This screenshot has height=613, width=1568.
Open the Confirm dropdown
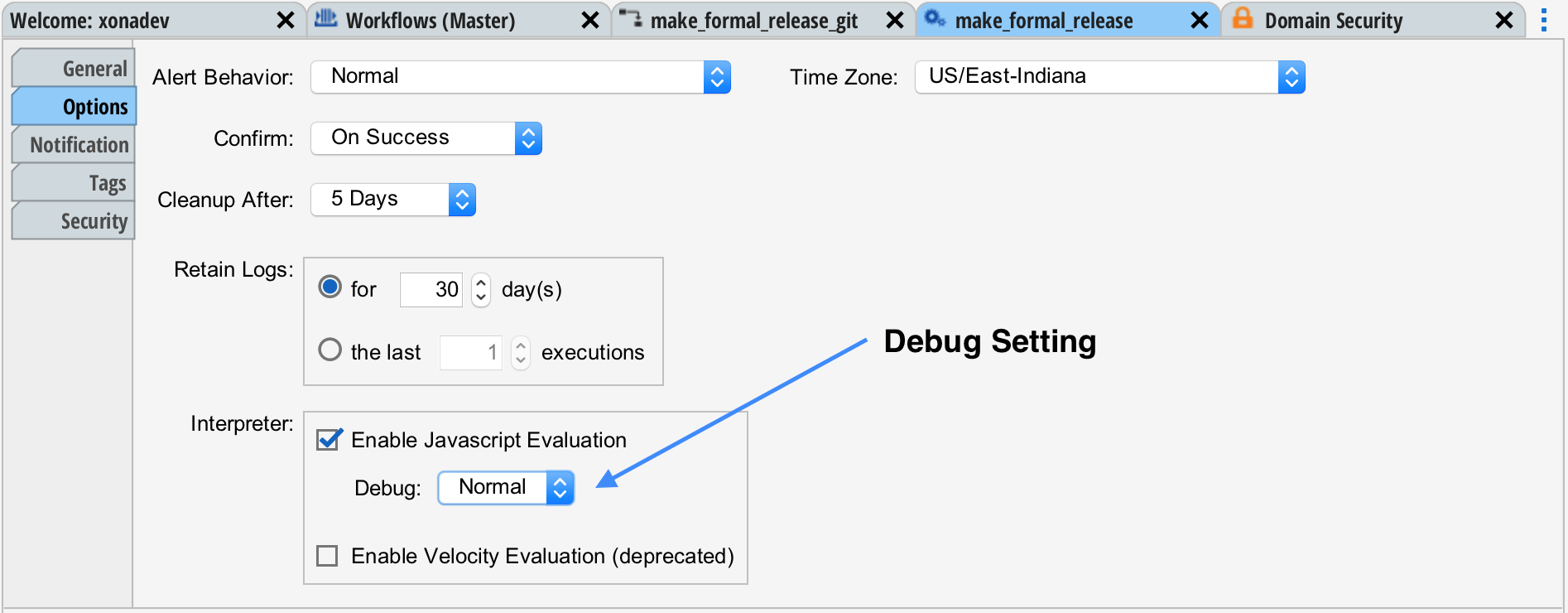point(527,138)
